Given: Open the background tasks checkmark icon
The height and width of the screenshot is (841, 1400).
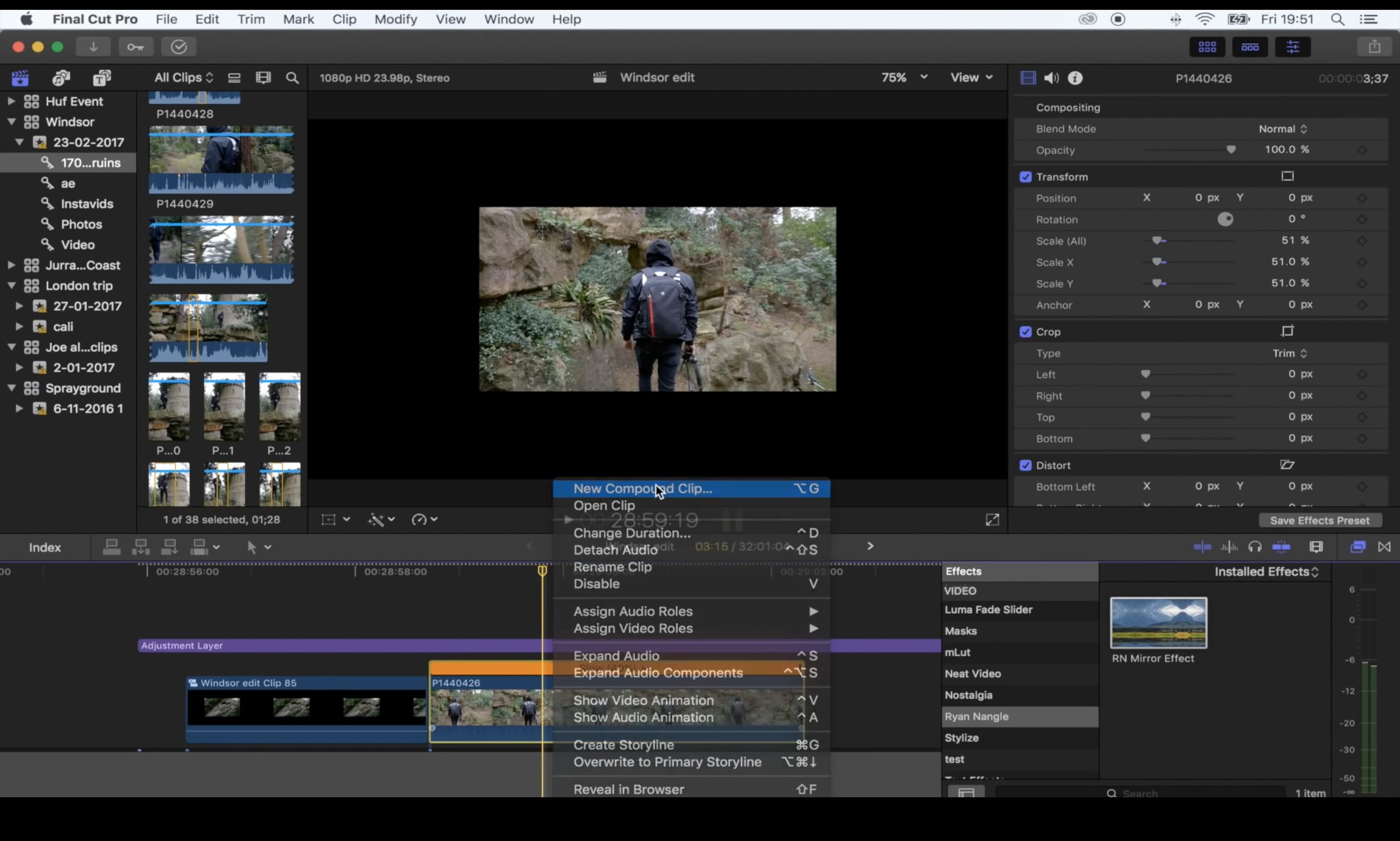Looking at the screenshot, I should (178, 47).
